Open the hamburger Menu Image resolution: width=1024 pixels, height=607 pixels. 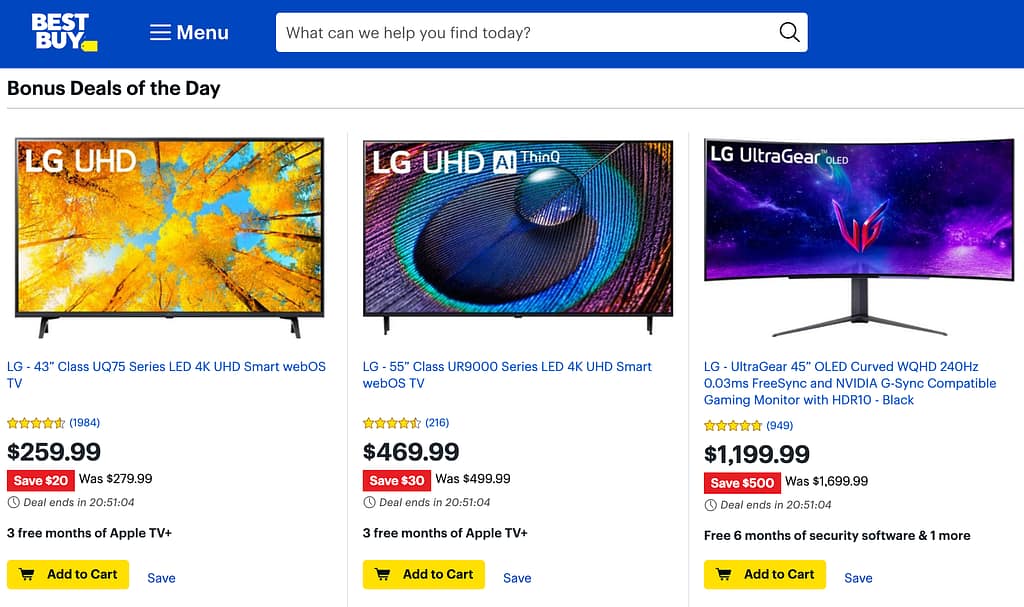point(189,33)
